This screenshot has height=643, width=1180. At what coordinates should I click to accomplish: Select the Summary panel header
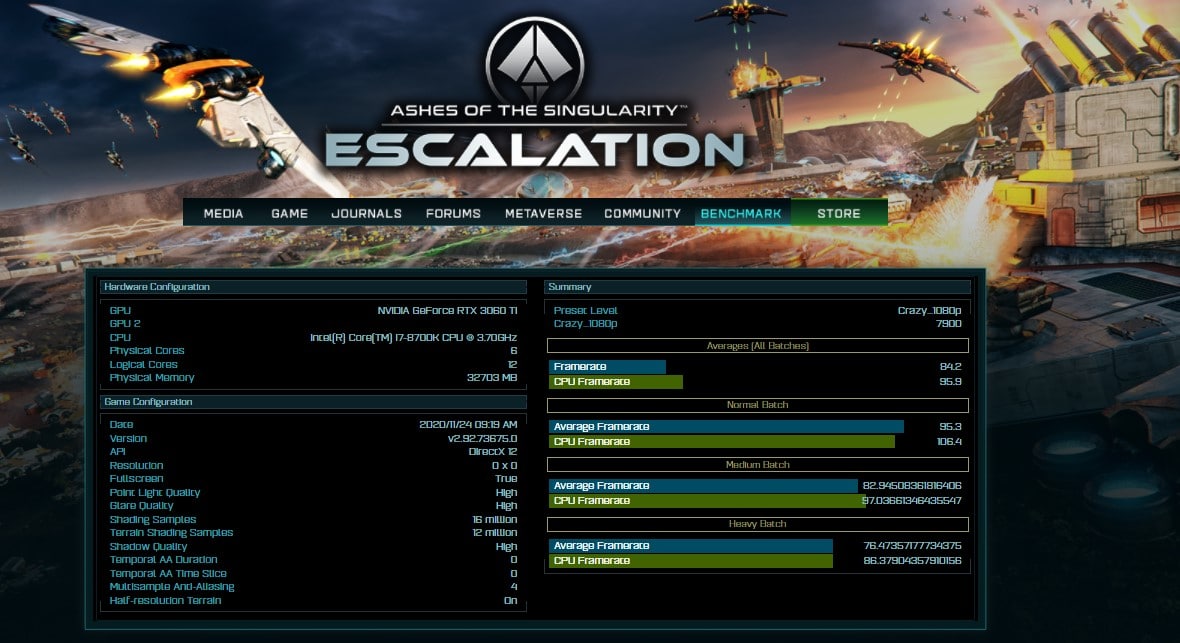[757, 287]
